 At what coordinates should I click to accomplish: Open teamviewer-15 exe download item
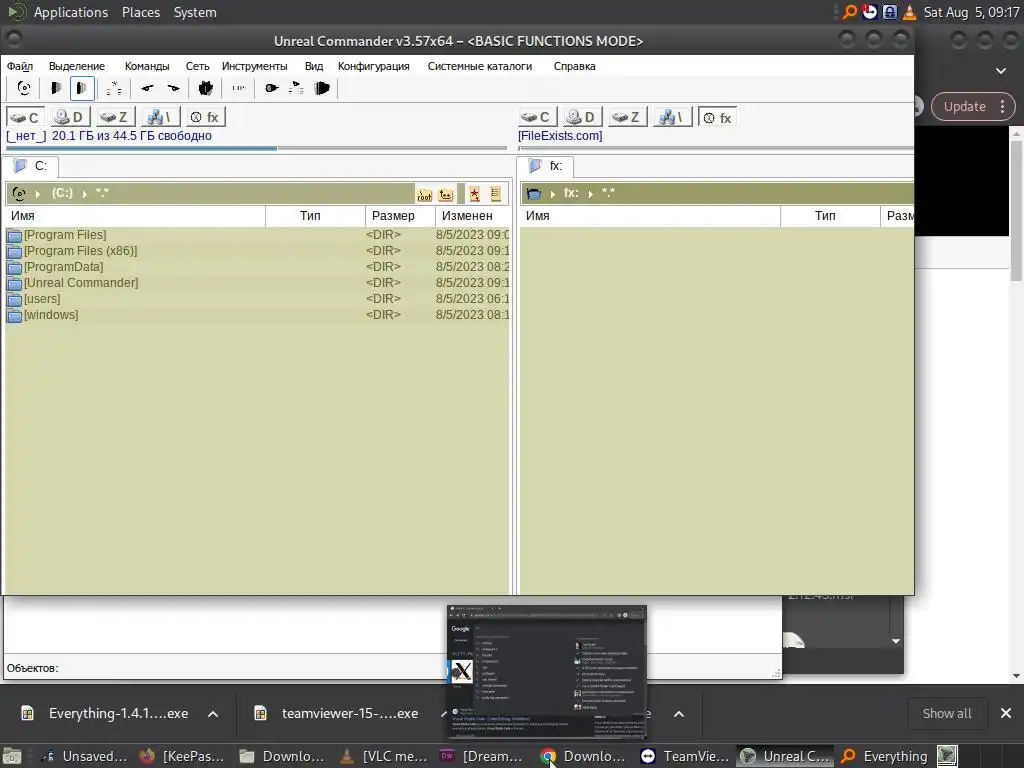(338, 714)
